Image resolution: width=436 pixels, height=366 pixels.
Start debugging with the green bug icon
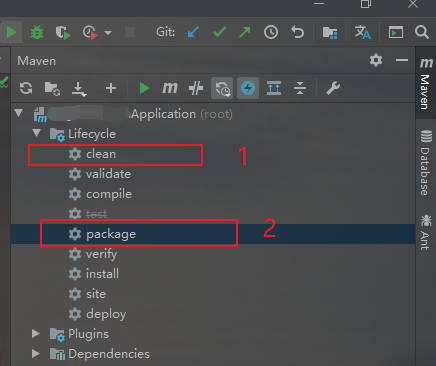tap(37, 32)
